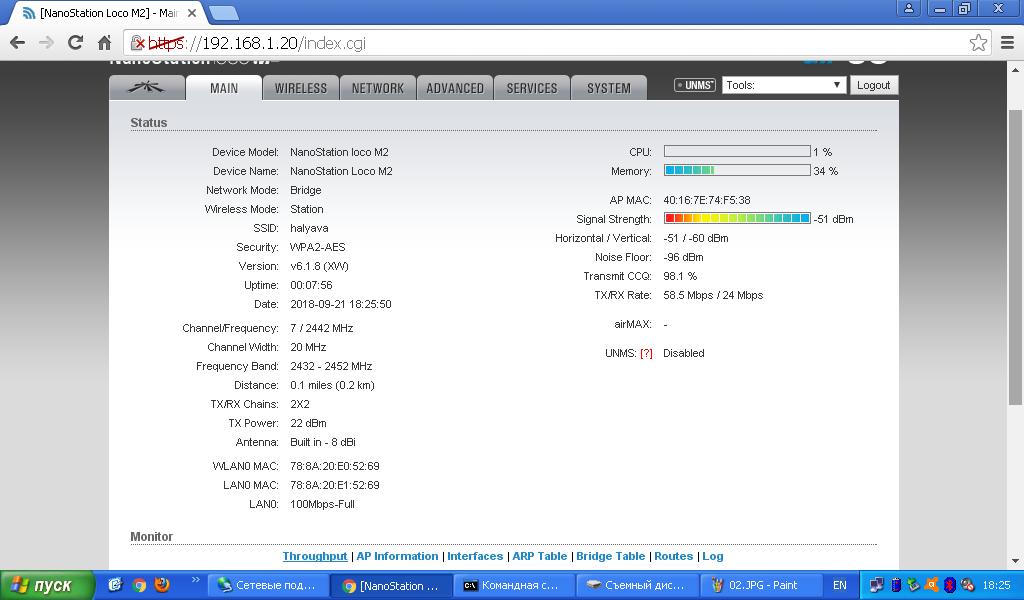
Task: Click the first quick launch icon
Action: pos(116,585)
